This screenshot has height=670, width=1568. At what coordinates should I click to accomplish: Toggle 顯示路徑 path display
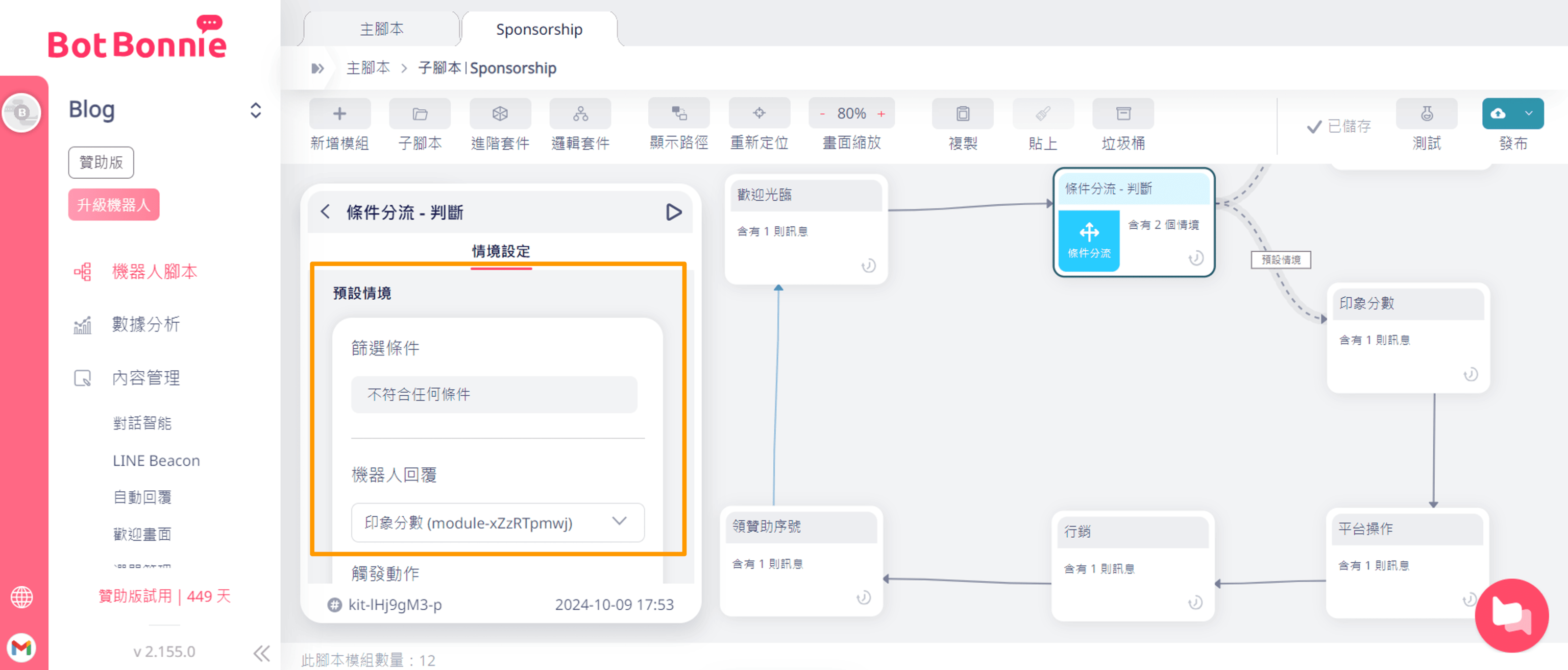(x=679, y=114)
